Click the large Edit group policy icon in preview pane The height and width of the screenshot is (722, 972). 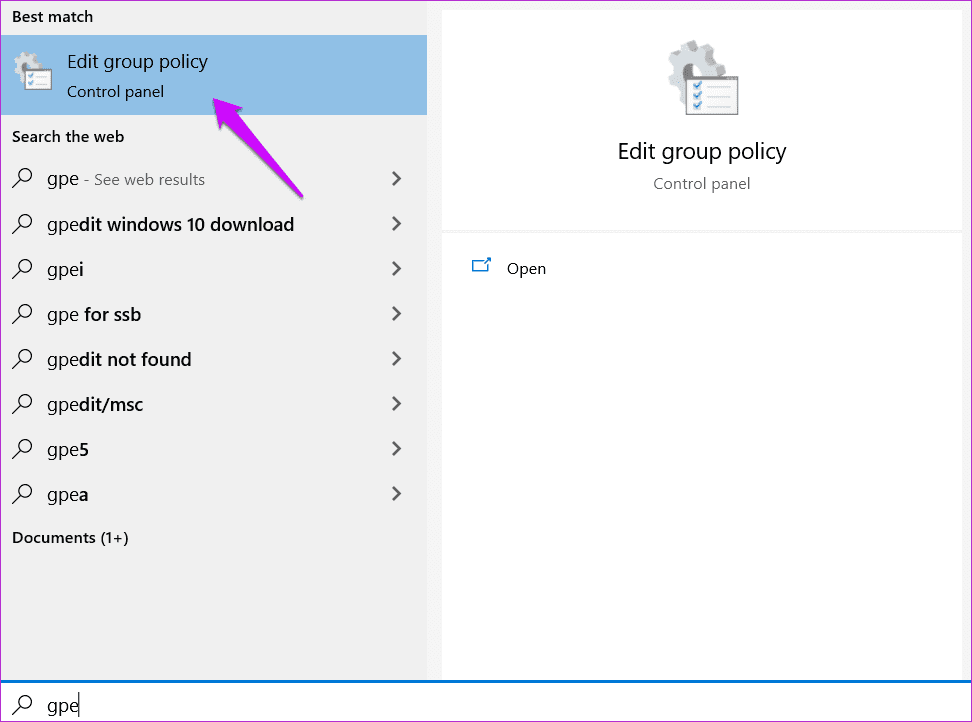point(702,78)
